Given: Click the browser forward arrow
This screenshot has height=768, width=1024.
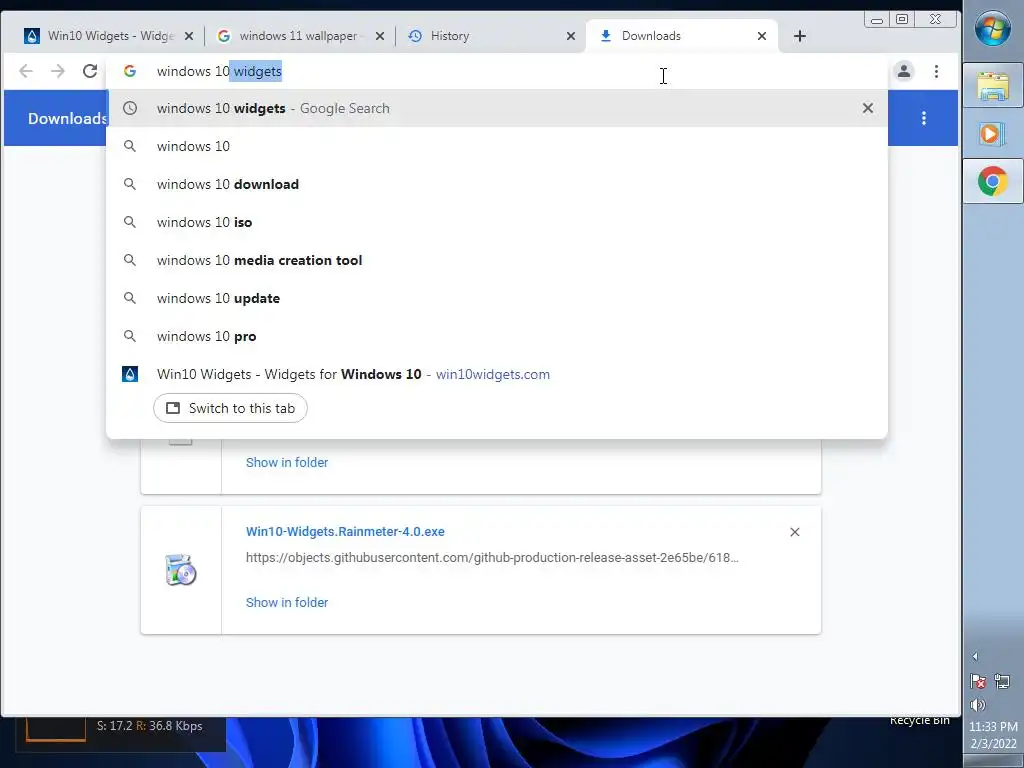Looking at the screenshot, I should (57, 71).
